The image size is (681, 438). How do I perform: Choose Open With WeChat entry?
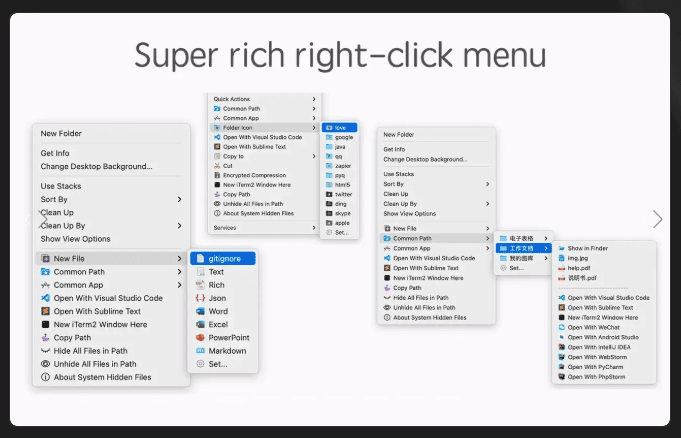(604, 327)
